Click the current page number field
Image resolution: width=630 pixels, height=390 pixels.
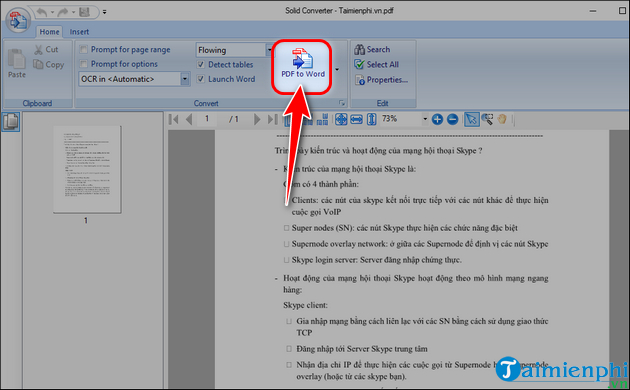(x=207, y=119)
